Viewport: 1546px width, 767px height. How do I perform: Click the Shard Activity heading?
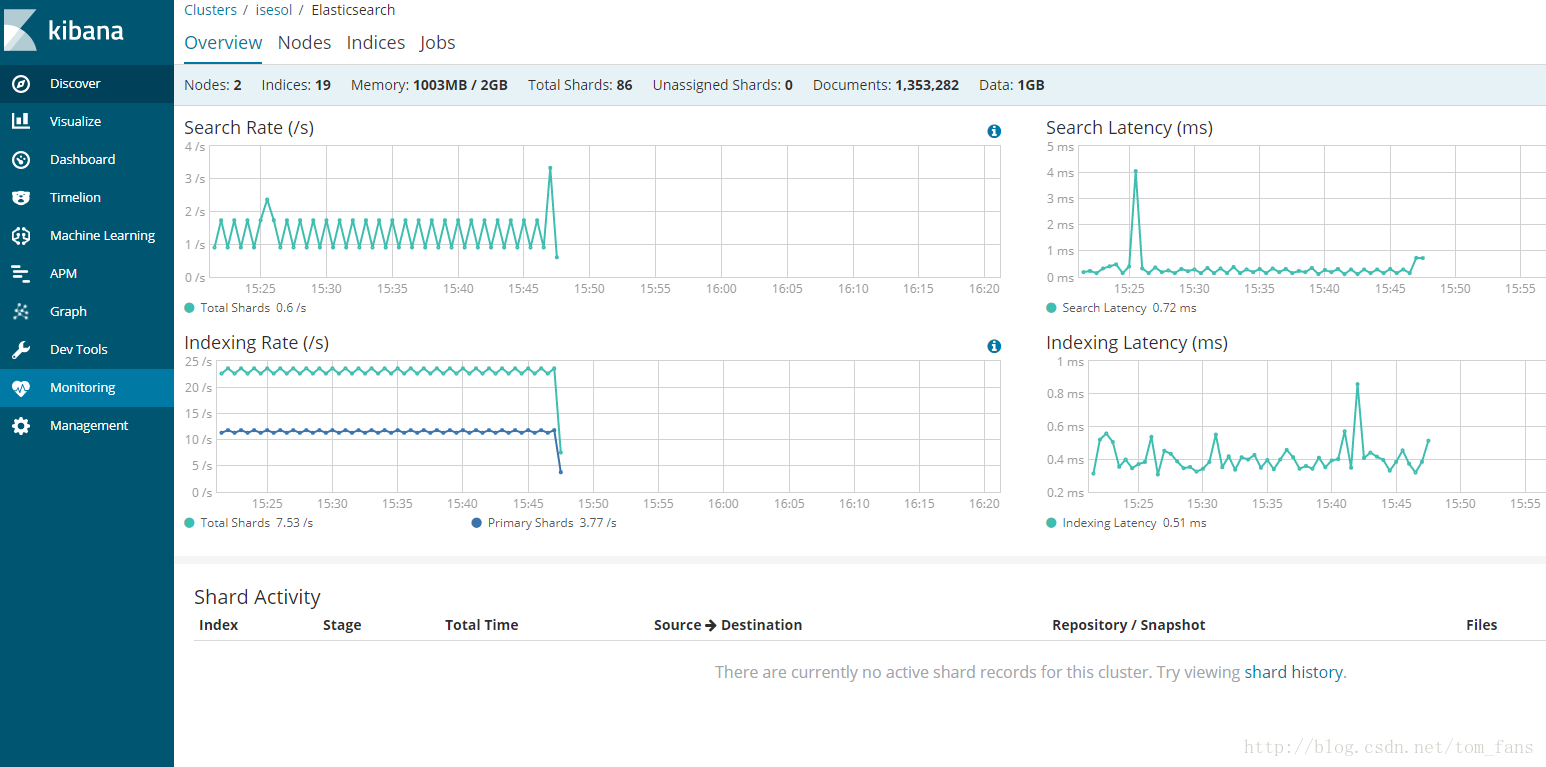257,597
